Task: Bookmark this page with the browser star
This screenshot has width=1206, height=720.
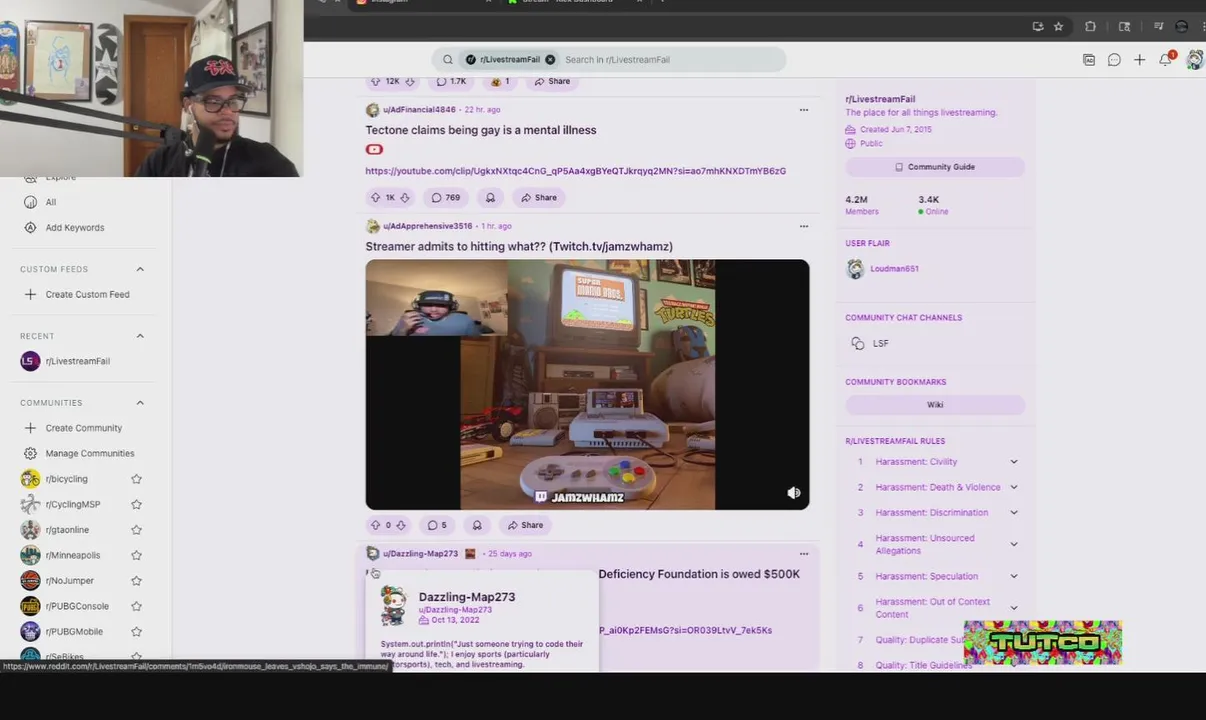Action: click(x=1058, y=27)
